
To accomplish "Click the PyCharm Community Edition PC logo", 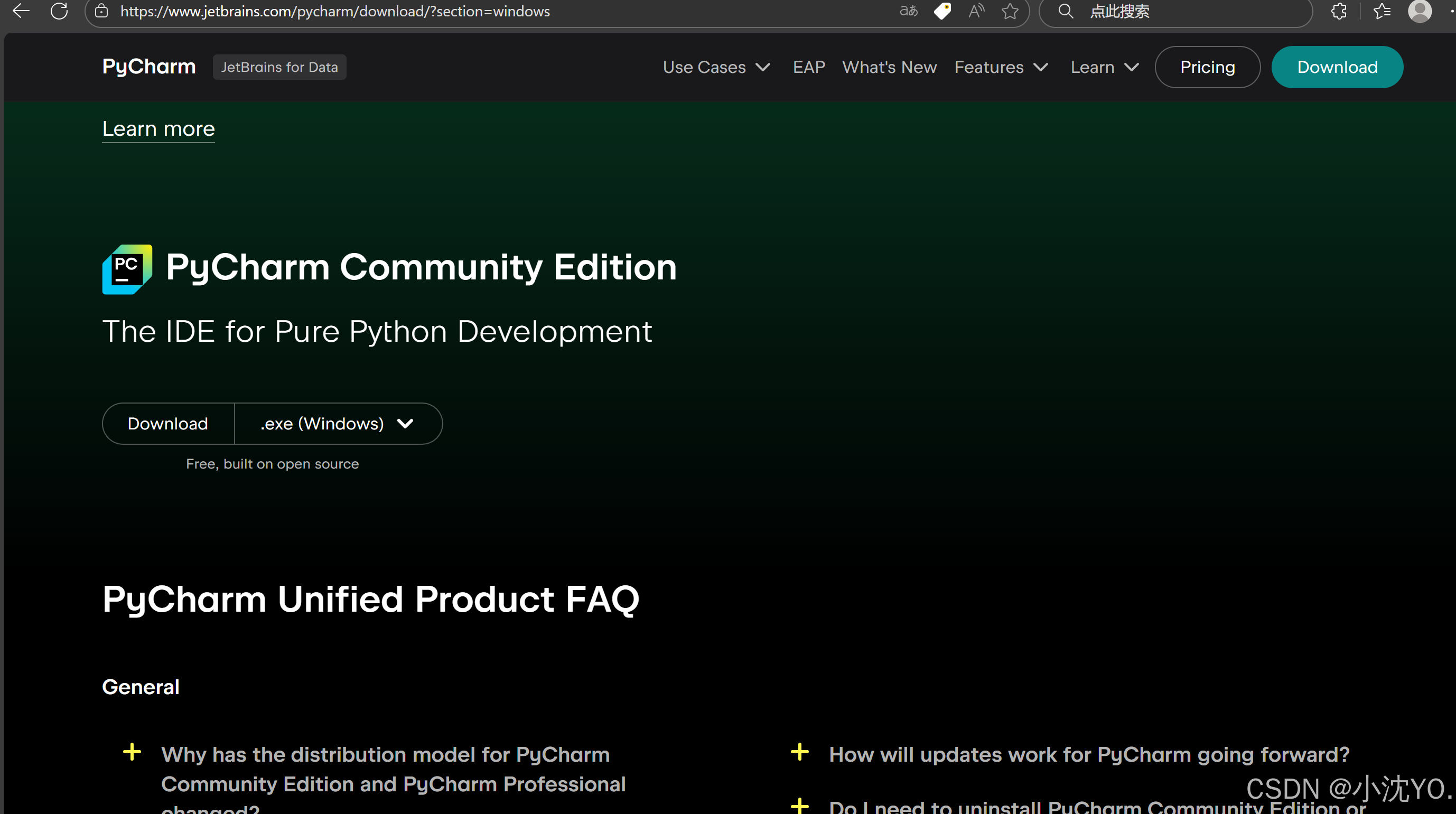I will (x=127, y=269).
